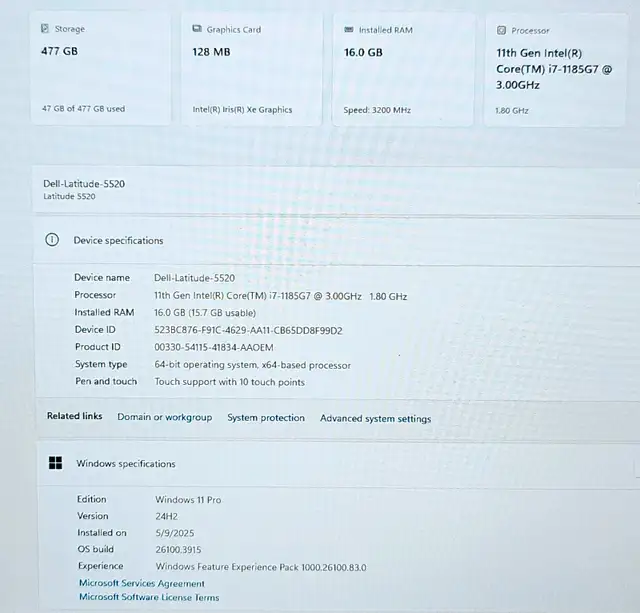The width and height of the screenshot is (640, 613).
Task: Select the Device ID value 523BC876-F91C-4629
Action: click(248, 330)
